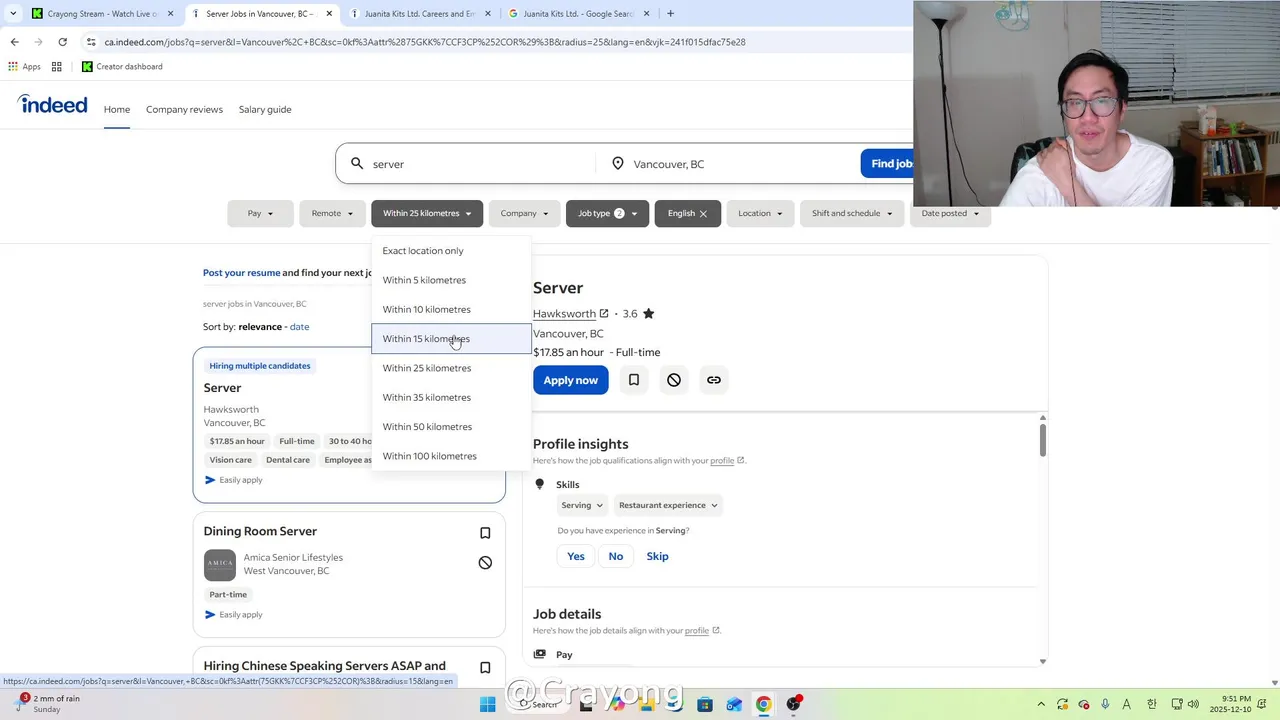Open the Location filter dropdown

[x=760, y=213]
